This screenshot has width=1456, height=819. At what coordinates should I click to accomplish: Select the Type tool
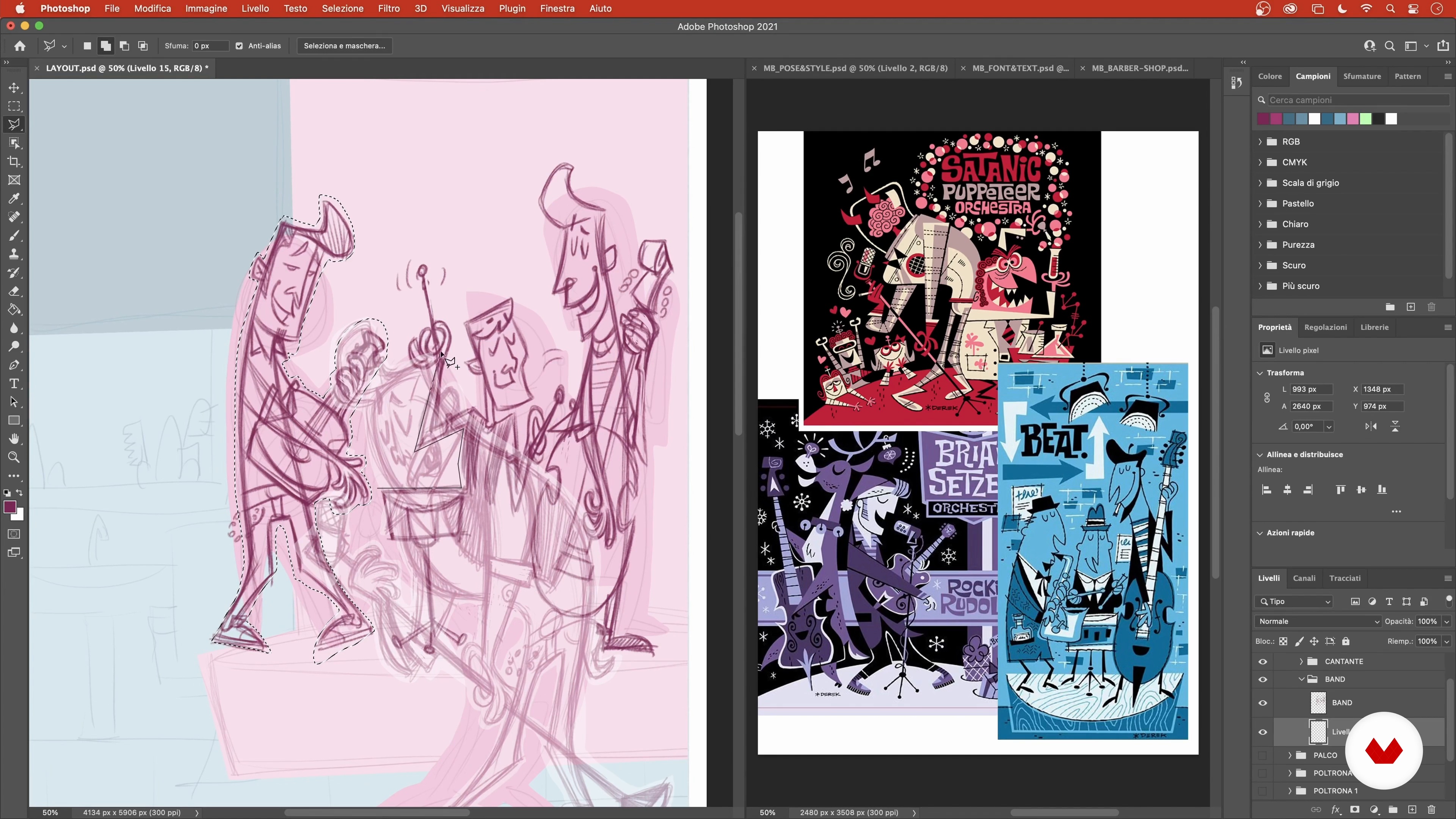14,384
